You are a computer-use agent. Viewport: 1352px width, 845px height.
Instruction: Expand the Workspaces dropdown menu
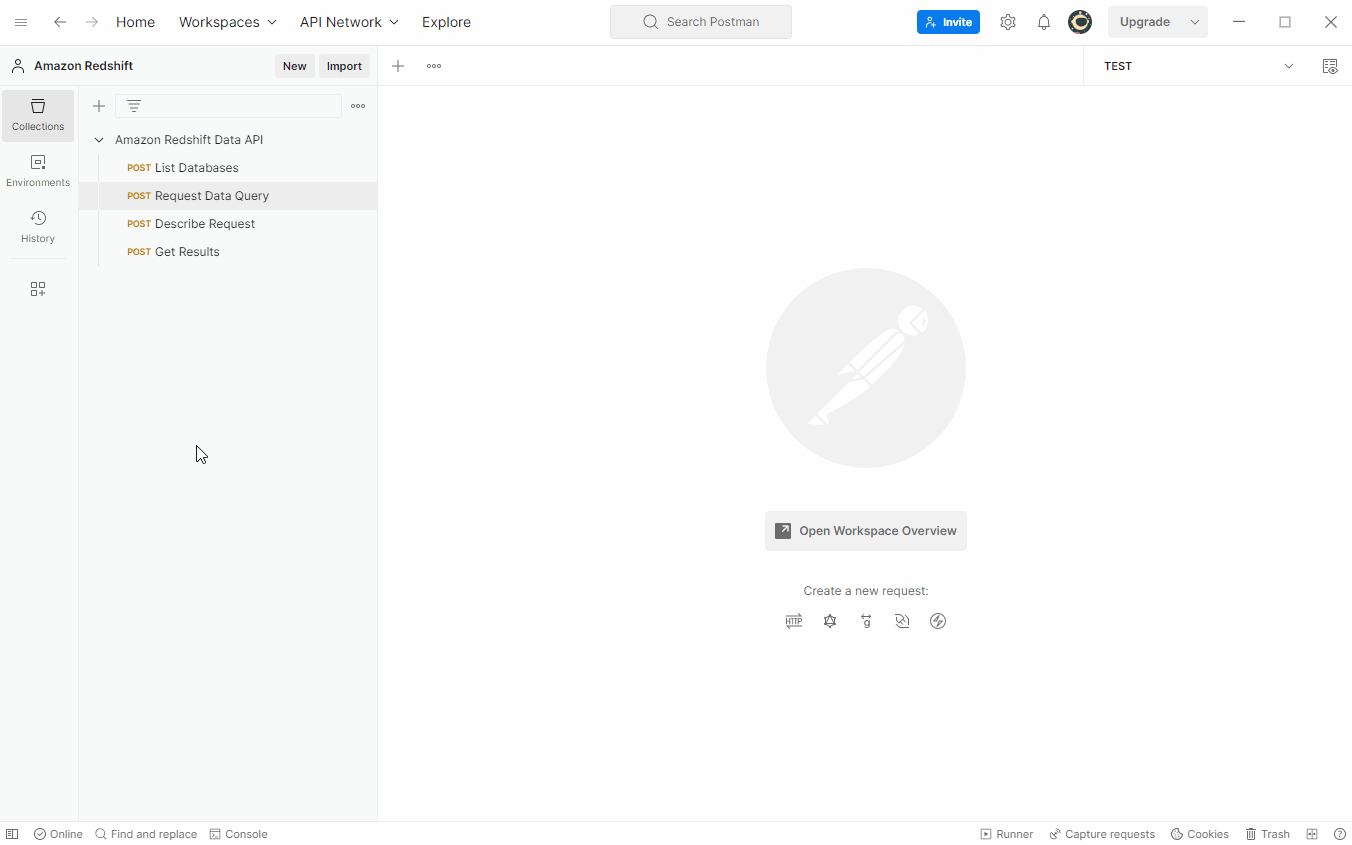coord(227,22)
